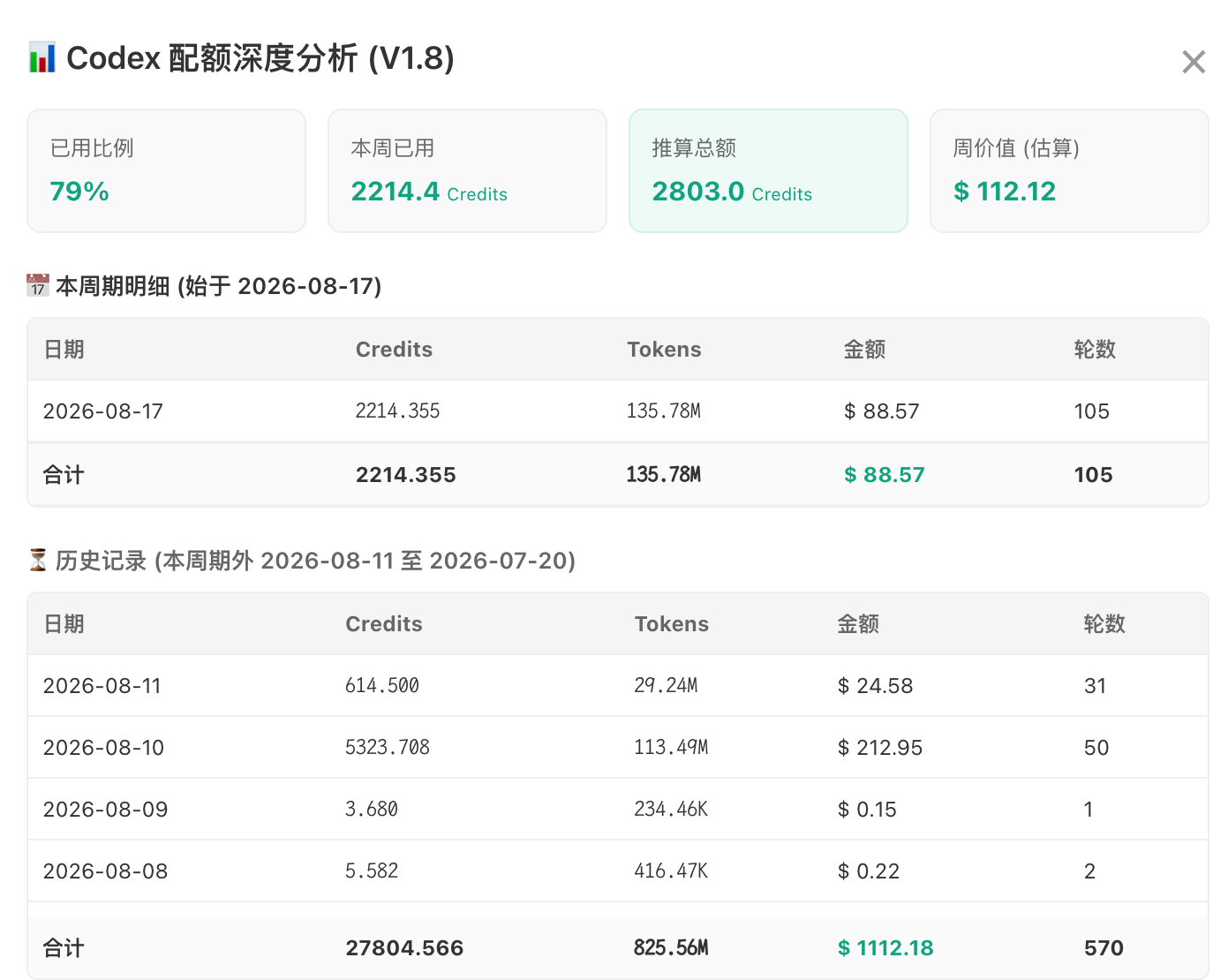The height and width of the screenshot is (980, 1213).
Task: Click rounds value 31
Action: (1096, 686)
